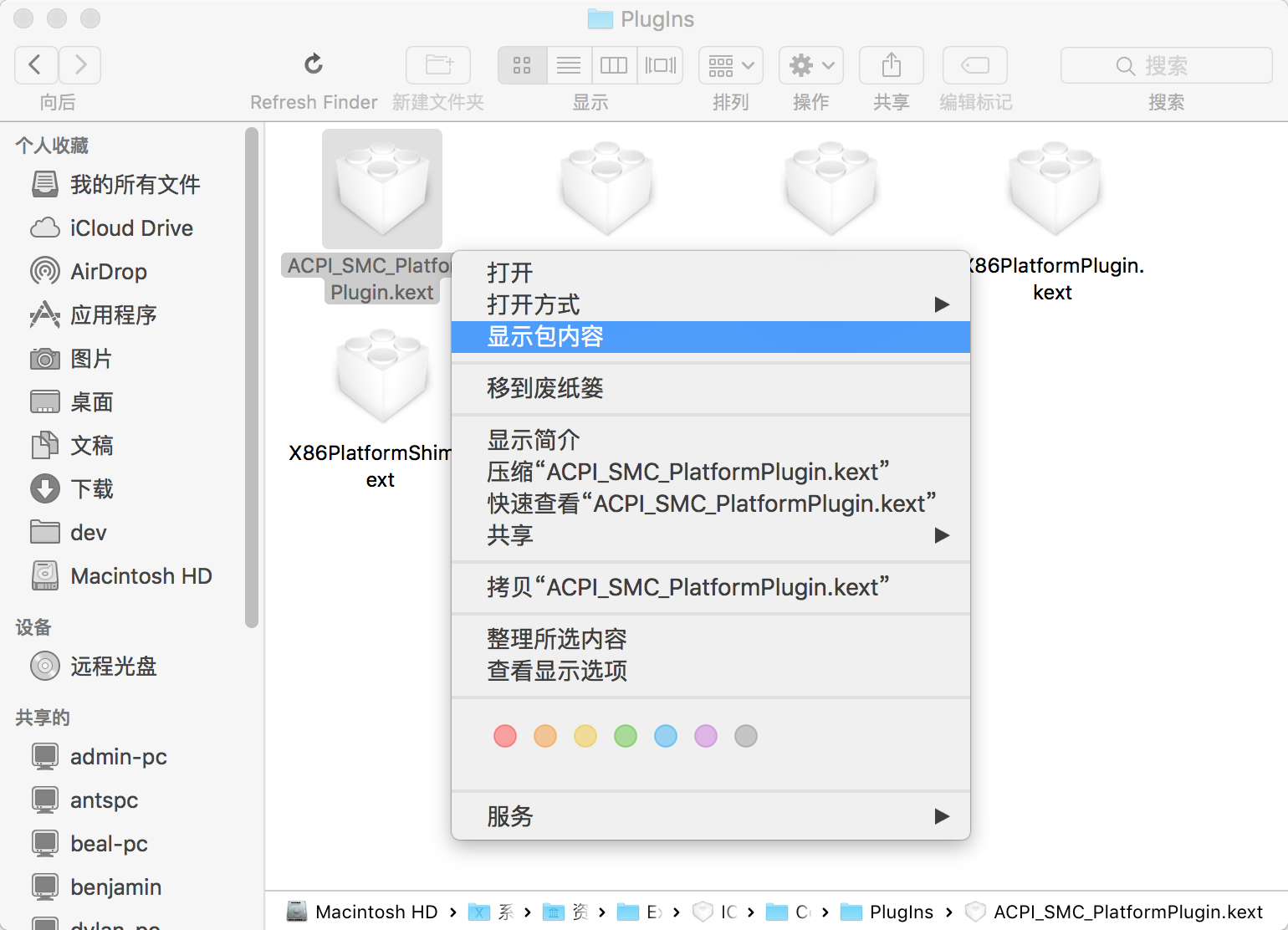Select X86PlatformPlugin.kext file icon
The height and width of the screenshot is (930, 1288).
tap(1054, 189)
